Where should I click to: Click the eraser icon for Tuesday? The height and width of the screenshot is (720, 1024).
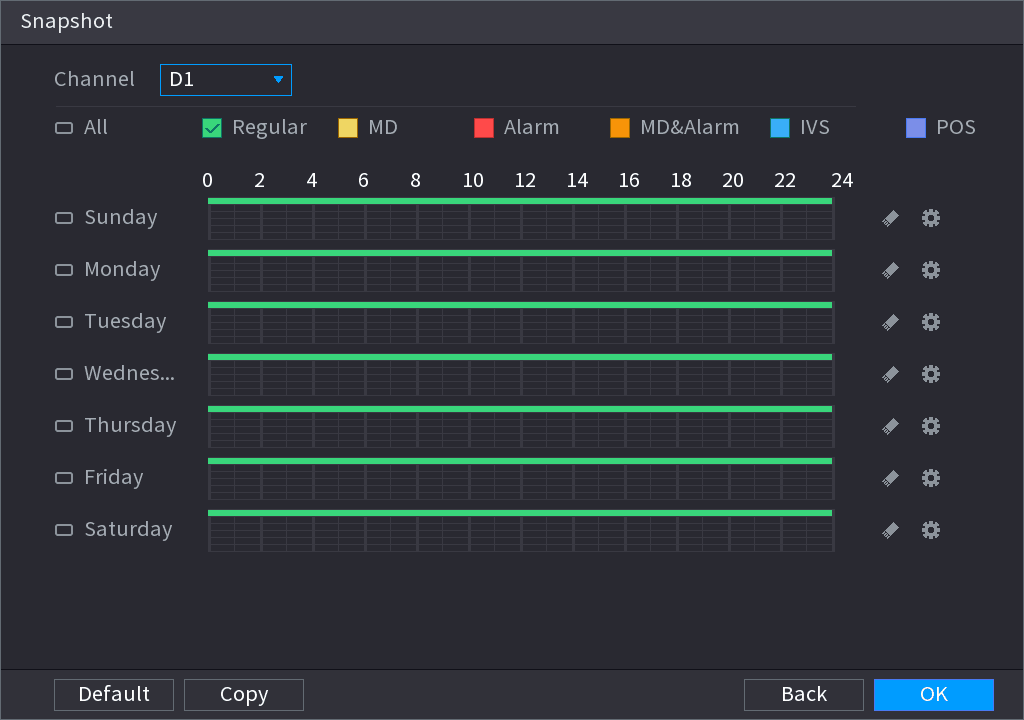(x=890, y=322)
